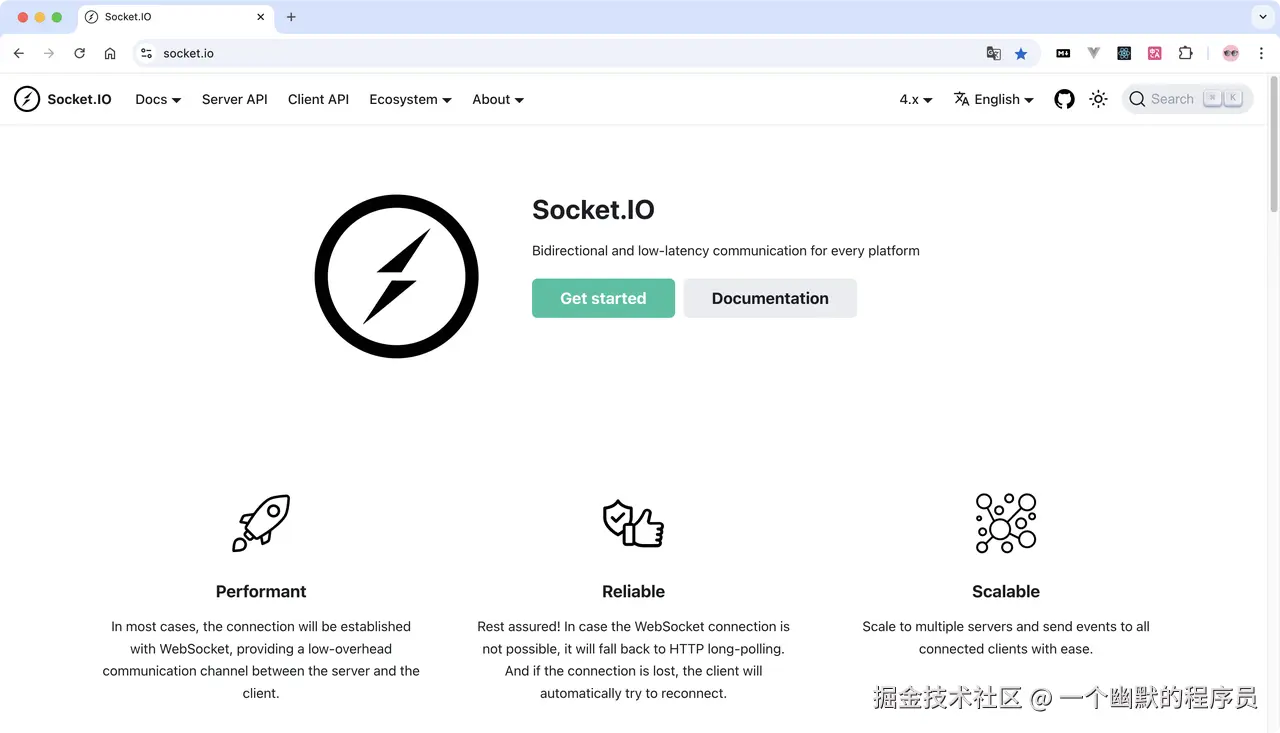Toggle the bookmark star for this page

coord(1021,52)
